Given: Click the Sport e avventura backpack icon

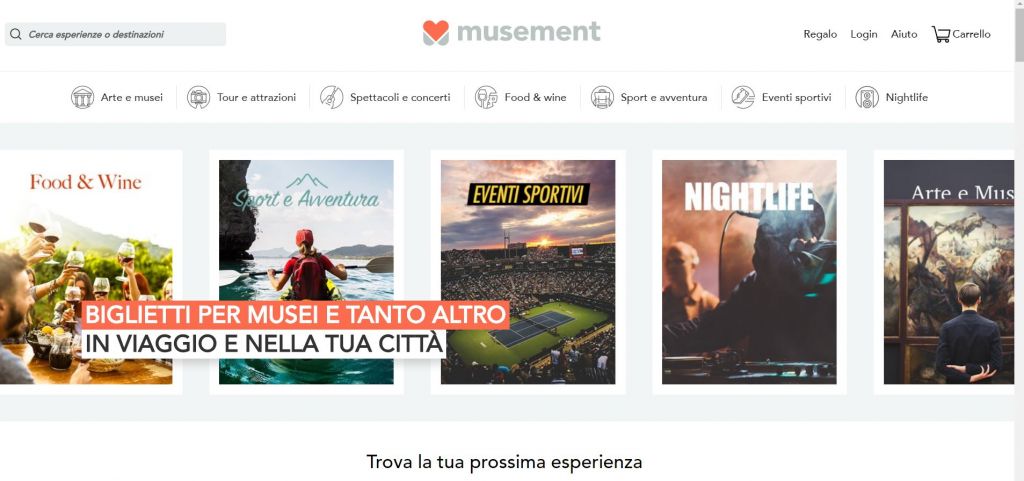Looking at the screenshot, I should (x=602, y=97).
